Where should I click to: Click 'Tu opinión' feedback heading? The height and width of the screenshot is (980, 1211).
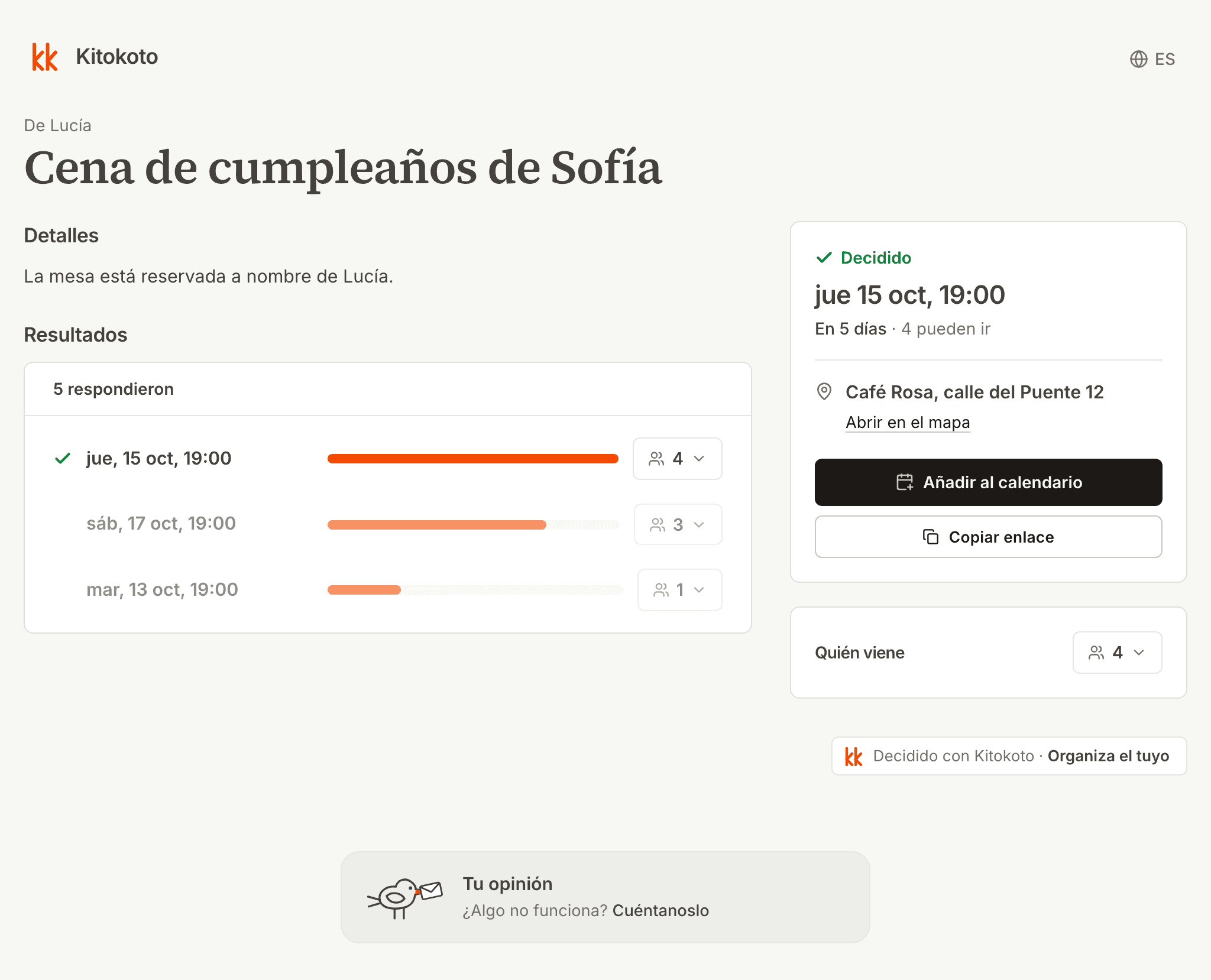[x=507, y=884]
